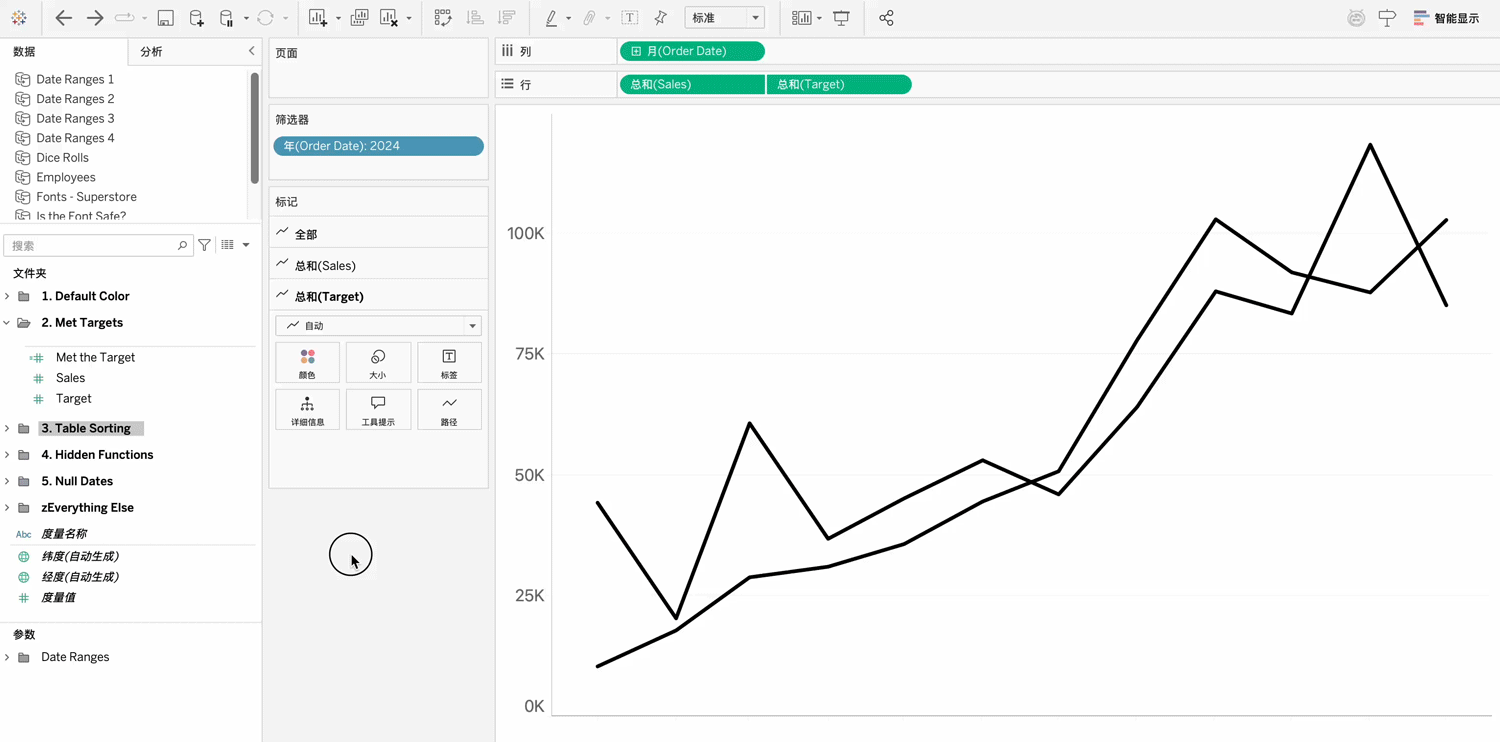1500x742 pixels.
Task: Open the Tooltip (工具提示) mark card
Action: click(x=378, y=410)
